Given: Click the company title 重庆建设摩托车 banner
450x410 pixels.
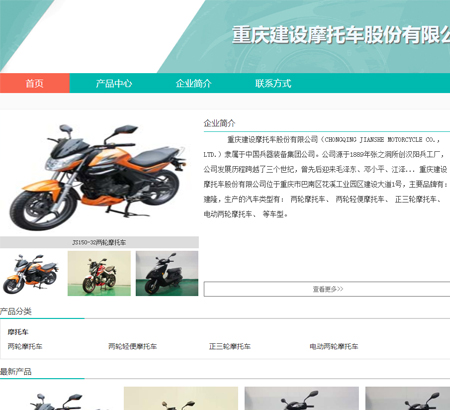Looking at the screenshot, I should [x=341, y=35].
